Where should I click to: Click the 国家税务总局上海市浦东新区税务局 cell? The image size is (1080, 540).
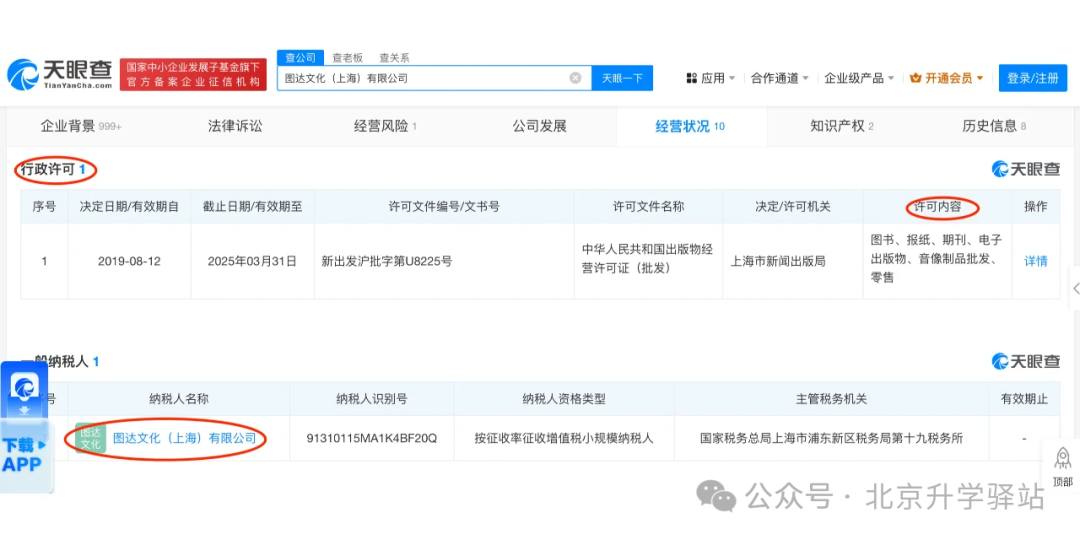831,438
